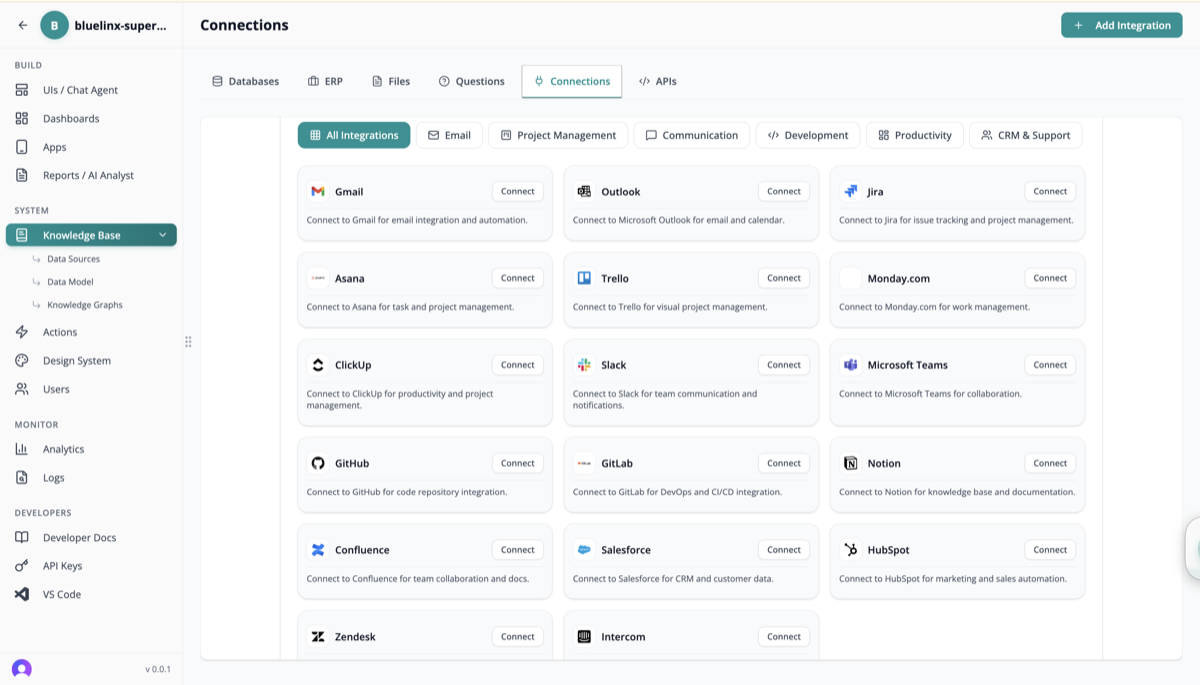This screenshot has width=1200, height=685.
Task: Connect the Gmail integration
Action: pos(518,191)
